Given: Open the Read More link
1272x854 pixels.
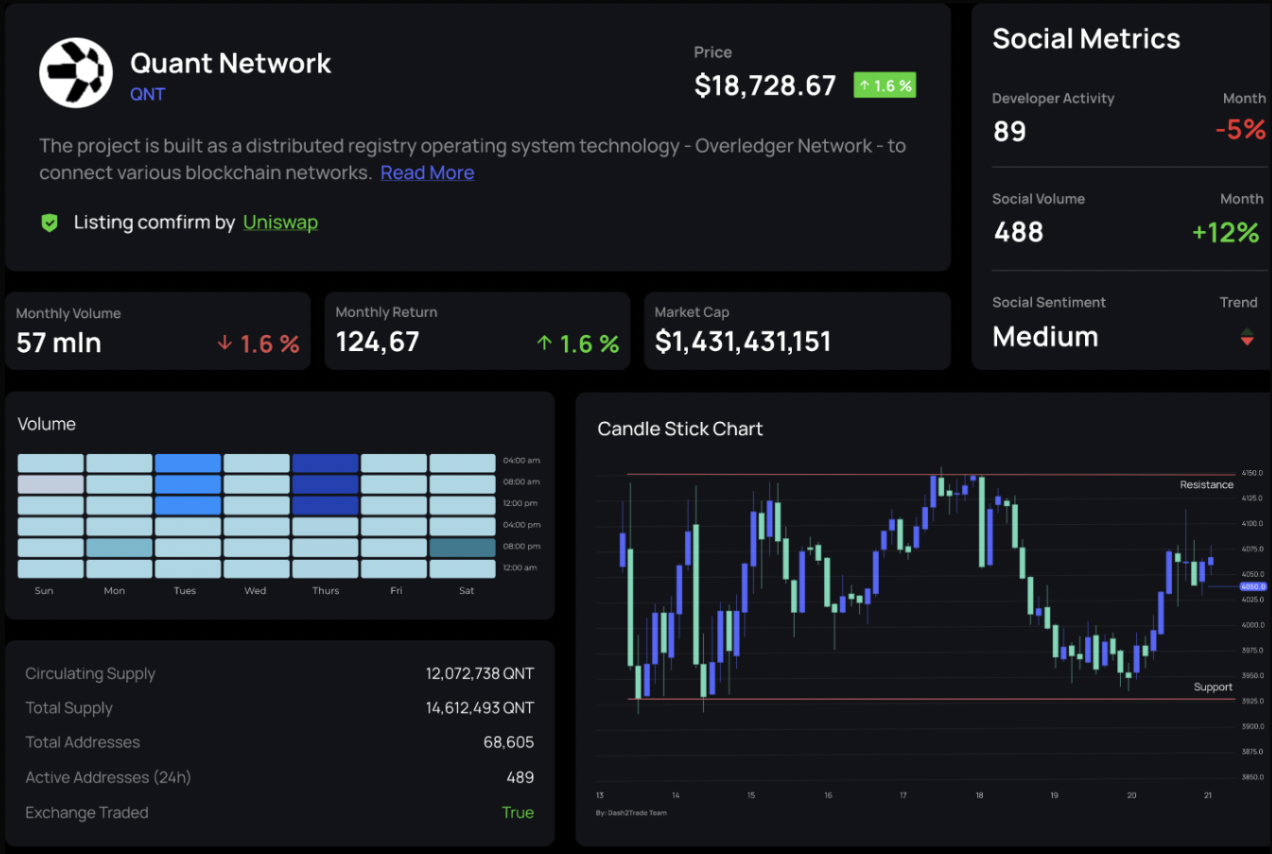Looking at the screenshot, I should point(427,172).
